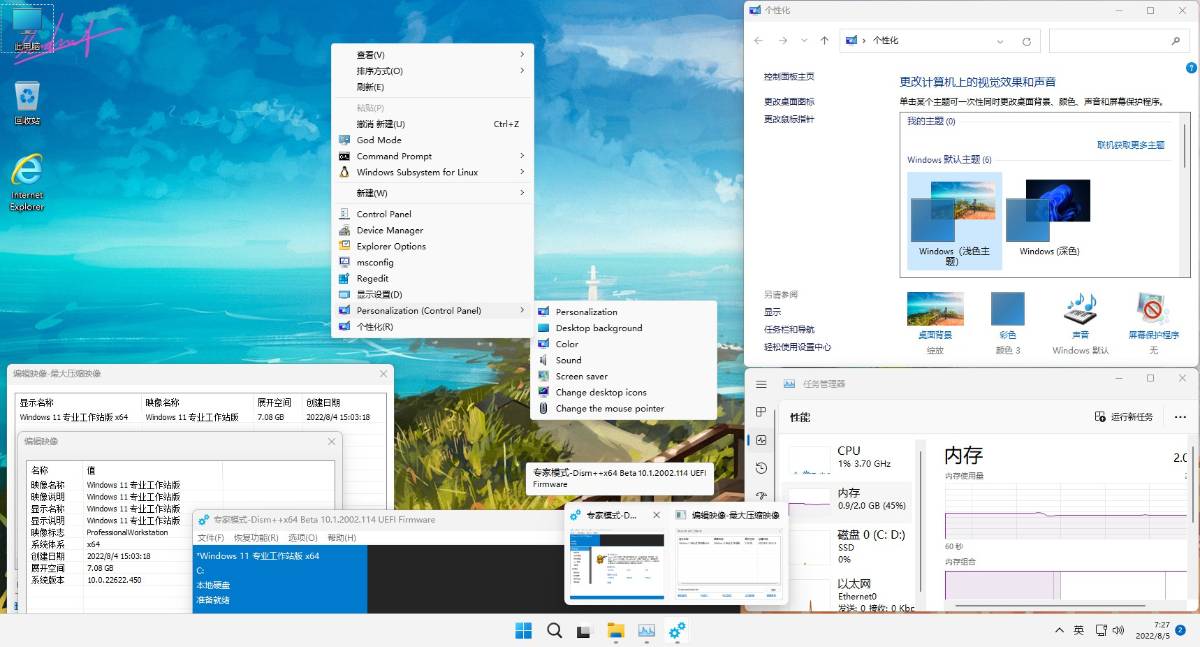Open 控制面板主页 link
This screenshot has height=647, width=1200.
click(x=789, y=76)
